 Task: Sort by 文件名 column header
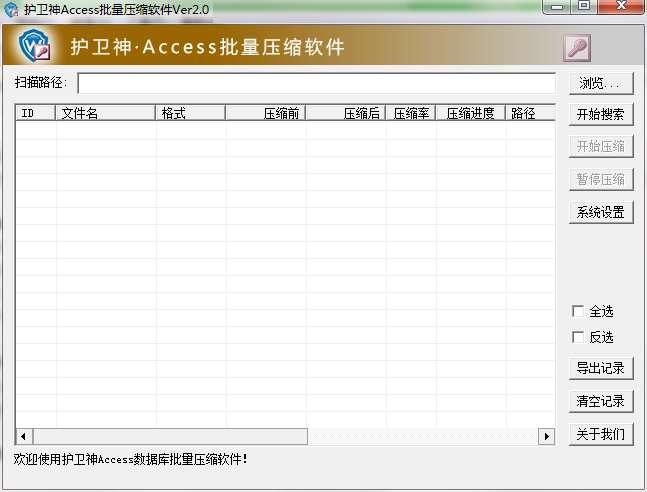tap(105, 113)
